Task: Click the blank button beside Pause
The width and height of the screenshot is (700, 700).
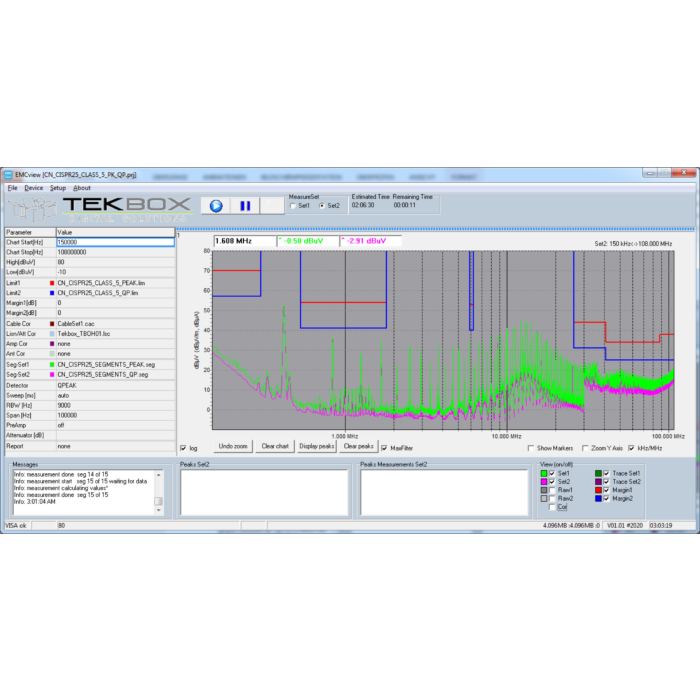Action: coord(271,205)
